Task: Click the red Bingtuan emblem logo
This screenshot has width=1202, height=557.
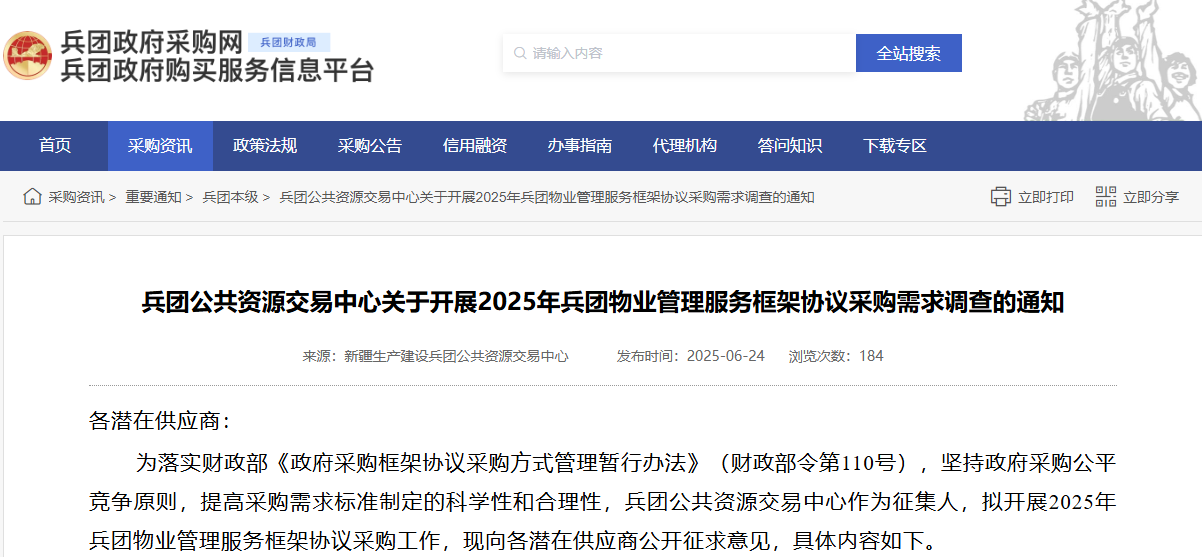Action: pos(27,55)
